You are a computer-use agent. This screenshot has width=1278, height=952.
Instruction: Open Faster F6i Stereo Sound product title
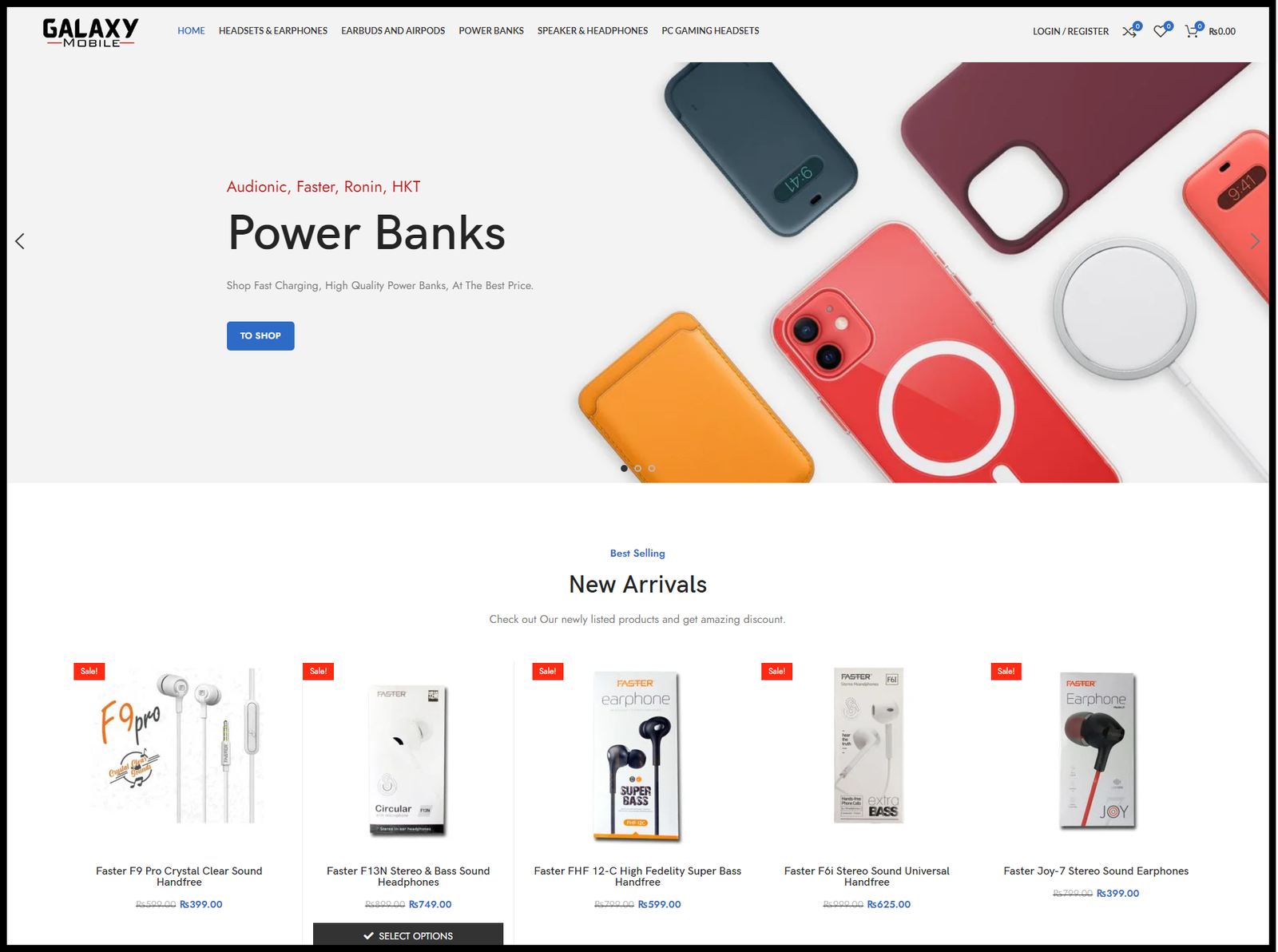(x=867, y=876)
